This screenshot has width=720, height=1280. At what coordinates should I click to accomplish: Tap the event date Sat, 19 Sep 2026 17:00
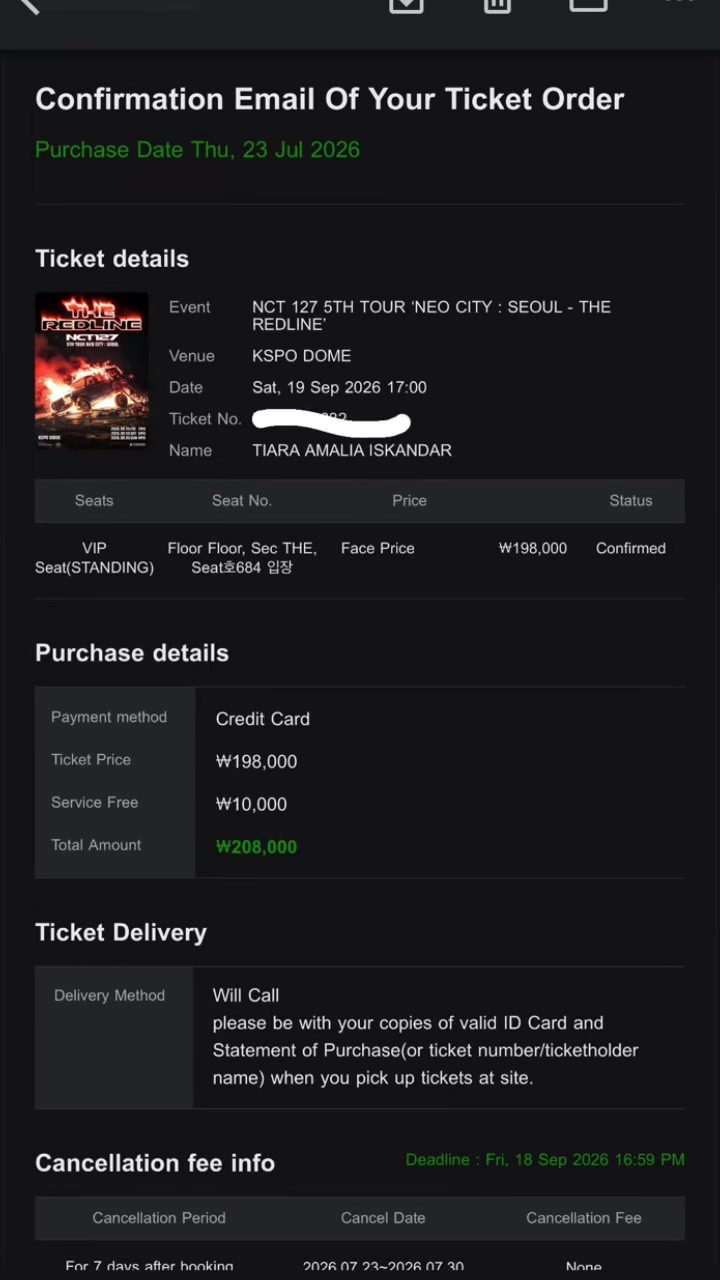[339, 388]
